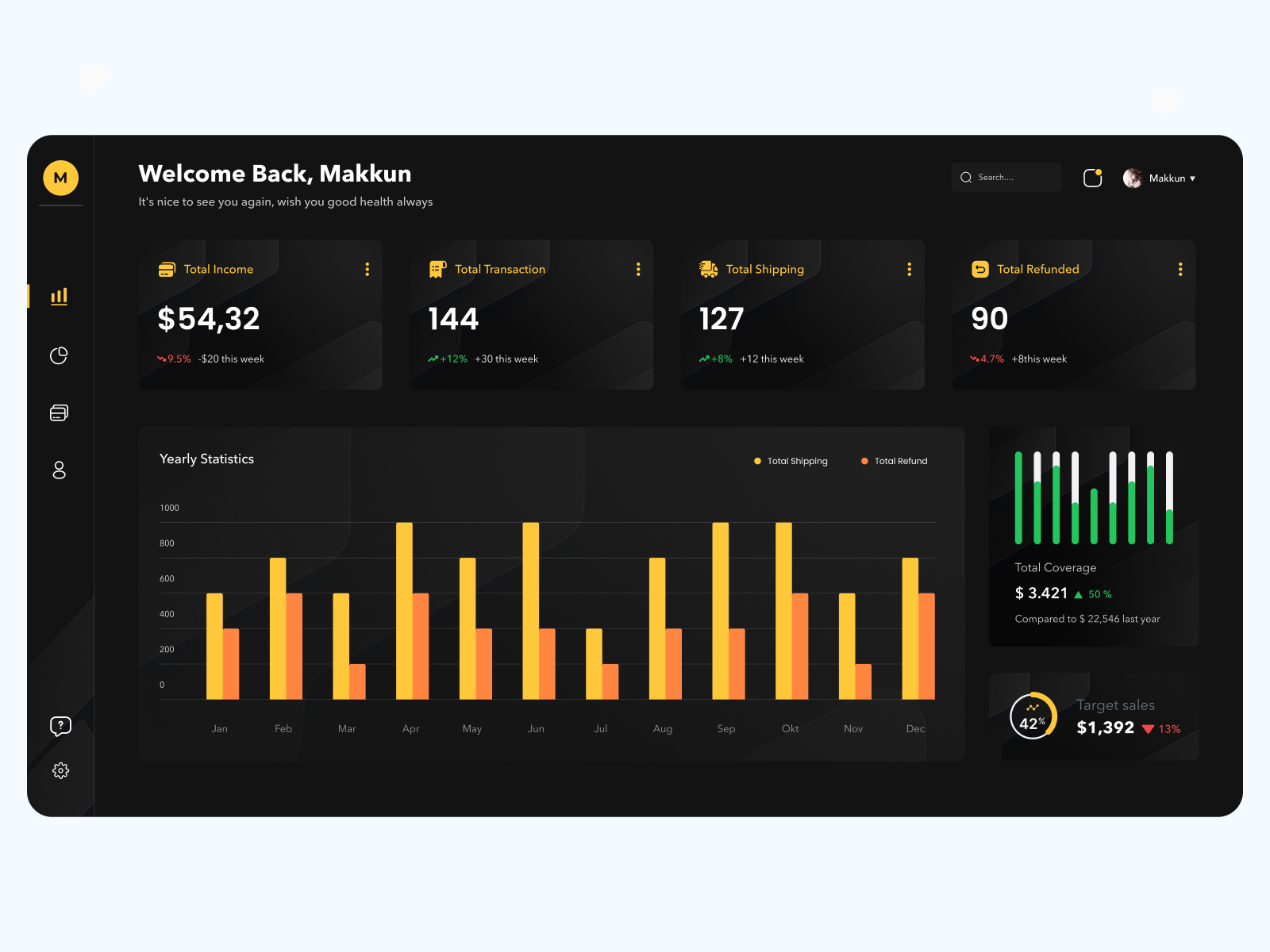Click the Dec orange refund bar
This screenshot has height=952, width=1270.
point(926,647)
